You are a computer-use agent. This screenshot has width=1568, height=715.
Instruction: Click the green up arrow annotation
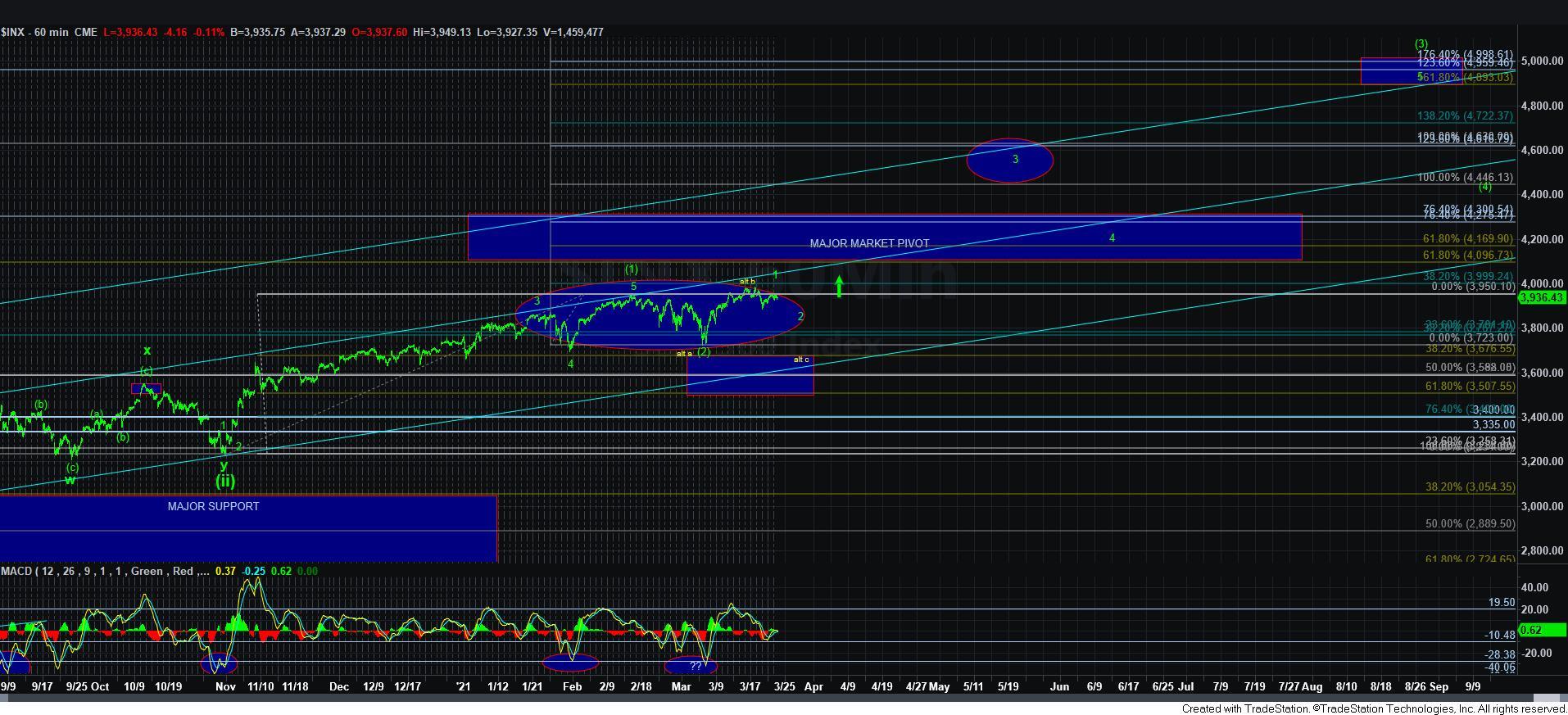pos(839,287)
